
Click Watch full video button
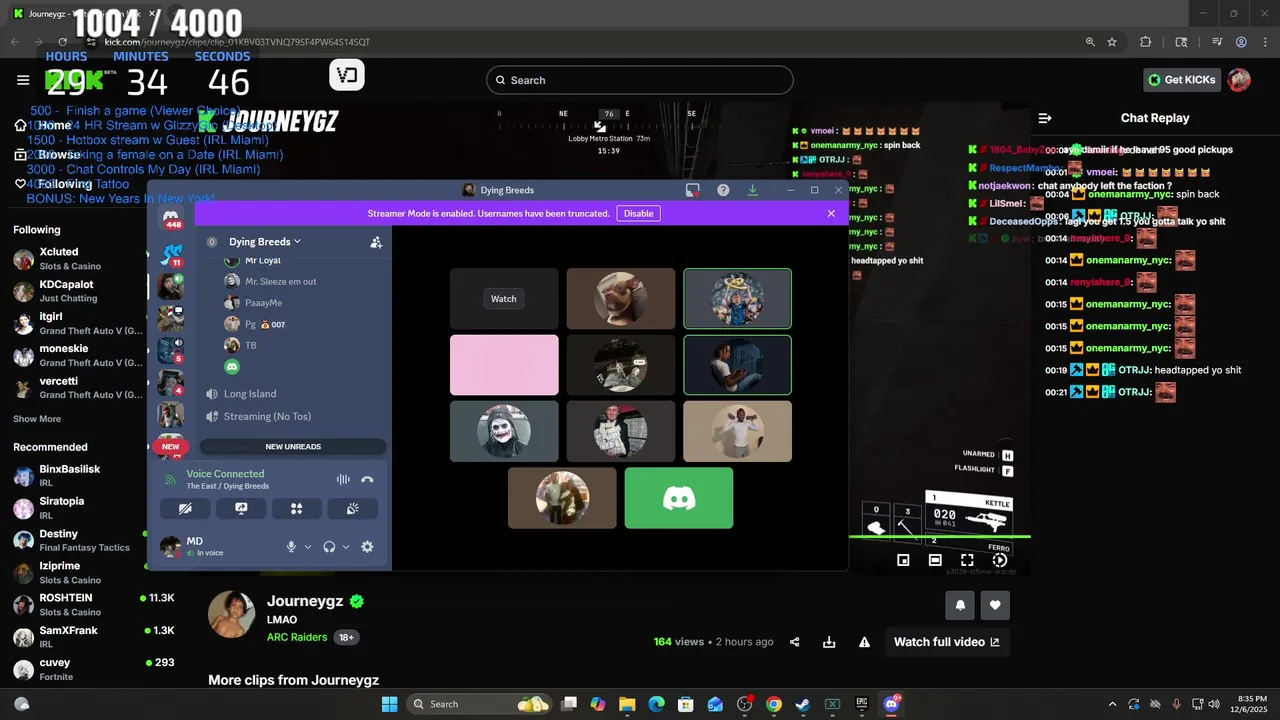[x=946, y=642]
